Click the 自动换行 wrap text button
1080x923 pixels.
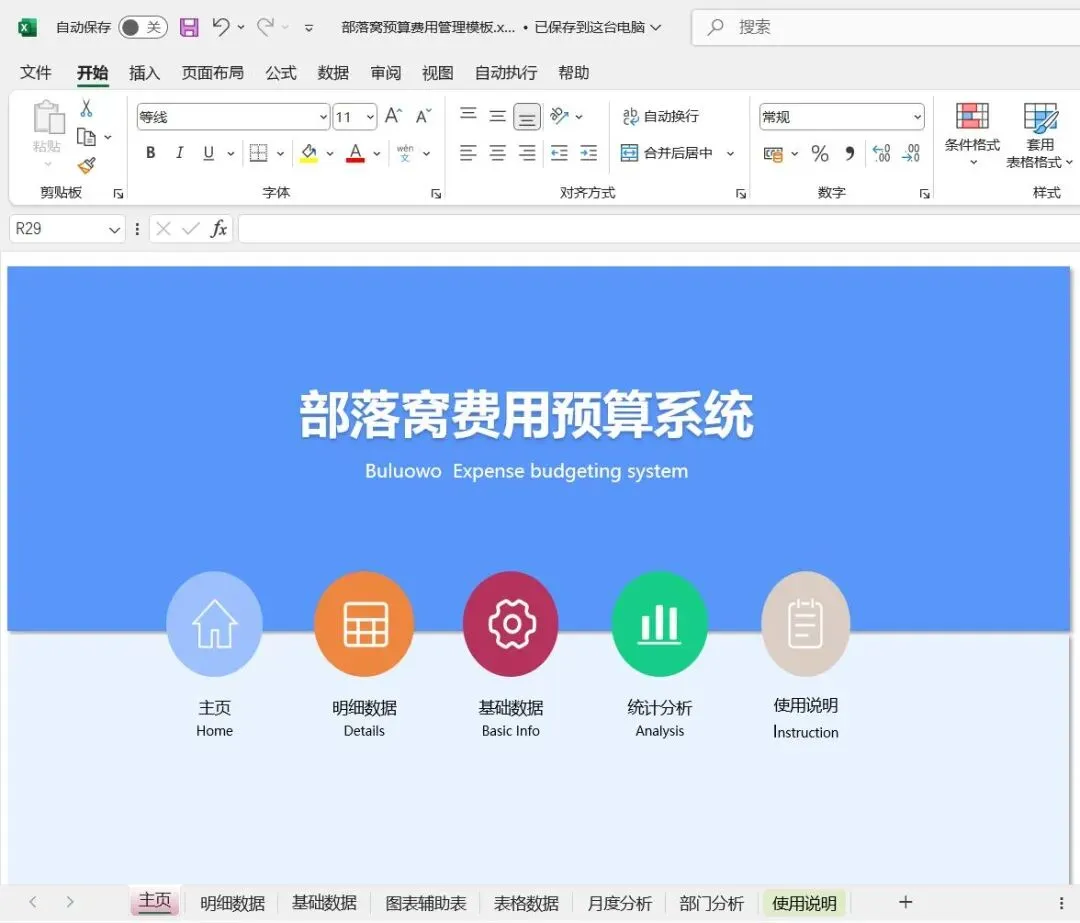click(x=661, y=116)
